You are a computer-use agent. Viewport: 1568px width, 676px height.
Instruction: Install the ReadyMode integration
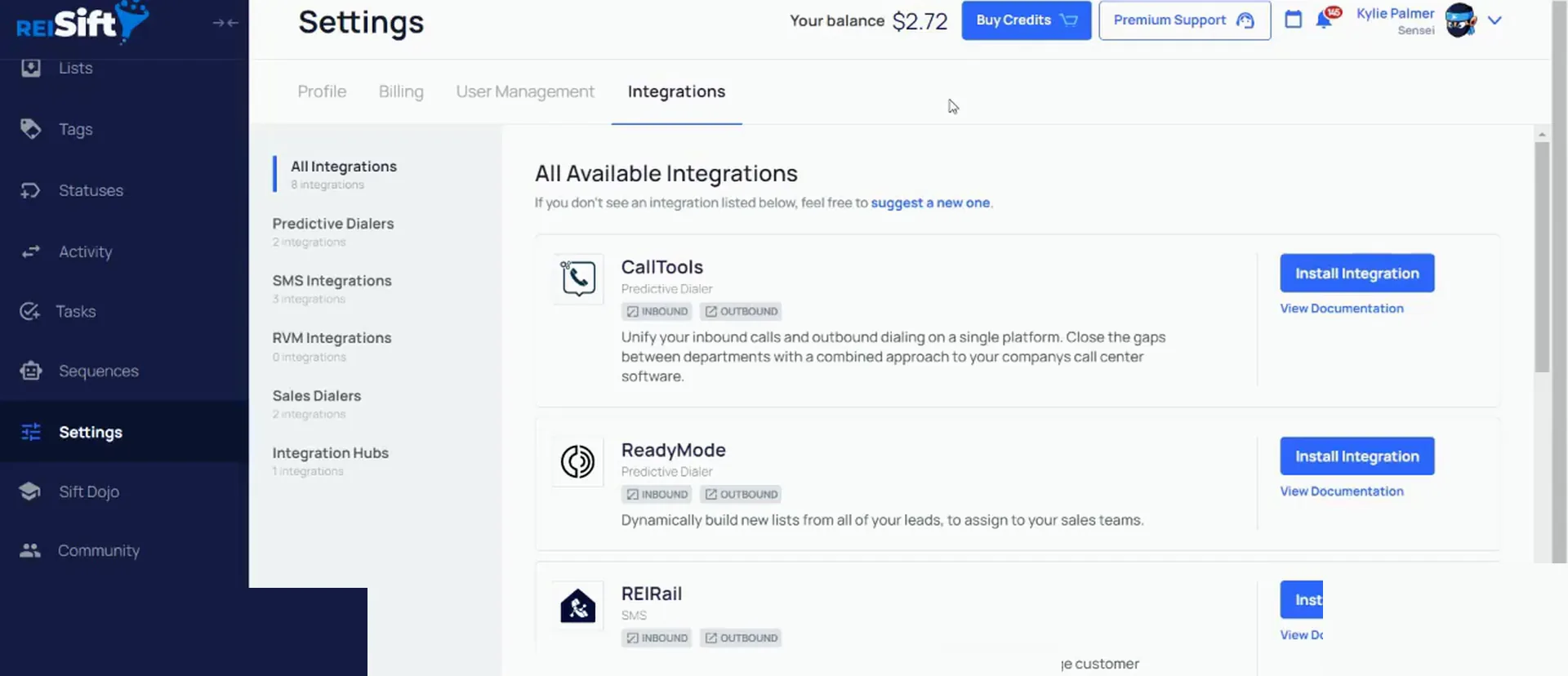[x=1357, y=456]
